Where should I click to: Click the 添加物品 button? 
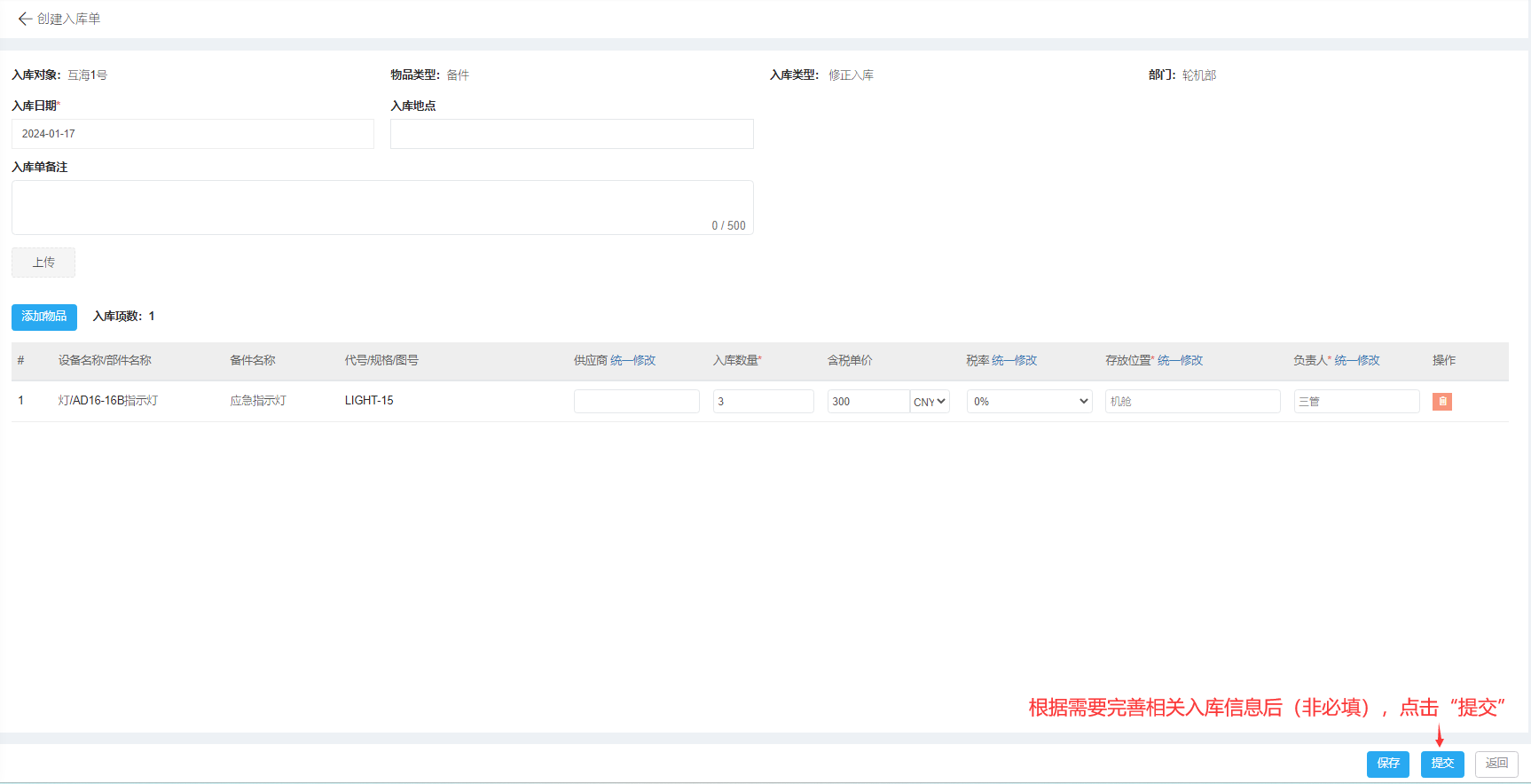click(x=44, y=317)
